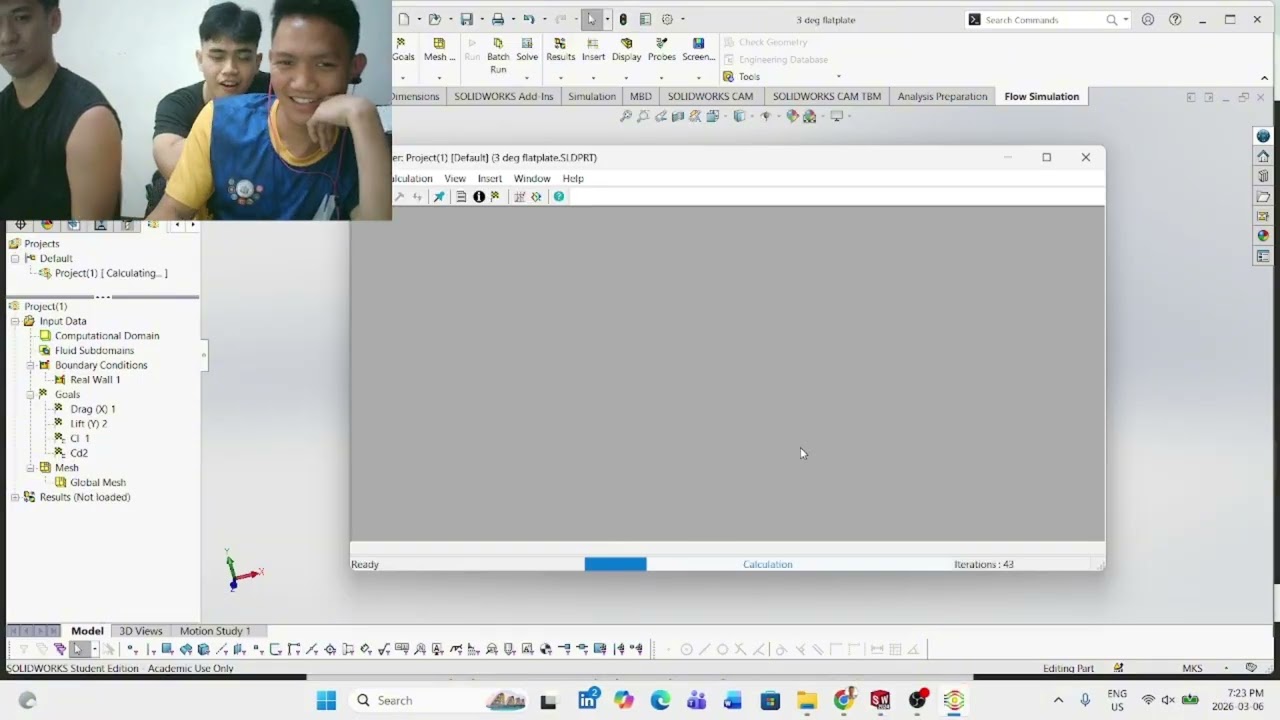The height and width of the screenshot is (720, 1280).
Task: Click the green help icon in solver toolbar
Action: click(x=559, y=196)
